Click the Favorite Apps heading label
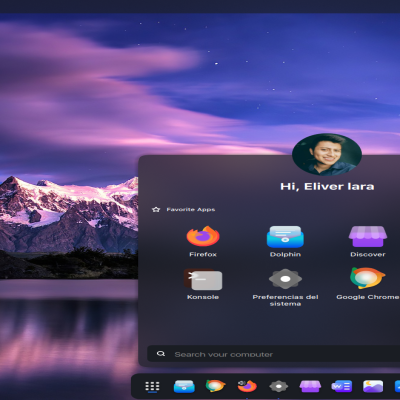The image size is (400, 400). [191, 210]
